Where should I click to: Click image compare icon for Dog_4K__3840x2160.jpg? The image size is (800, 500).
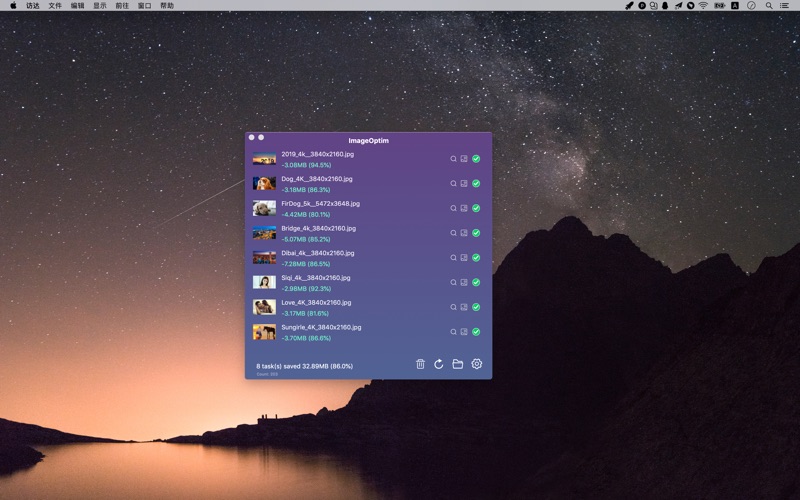(x=464, y=183)
